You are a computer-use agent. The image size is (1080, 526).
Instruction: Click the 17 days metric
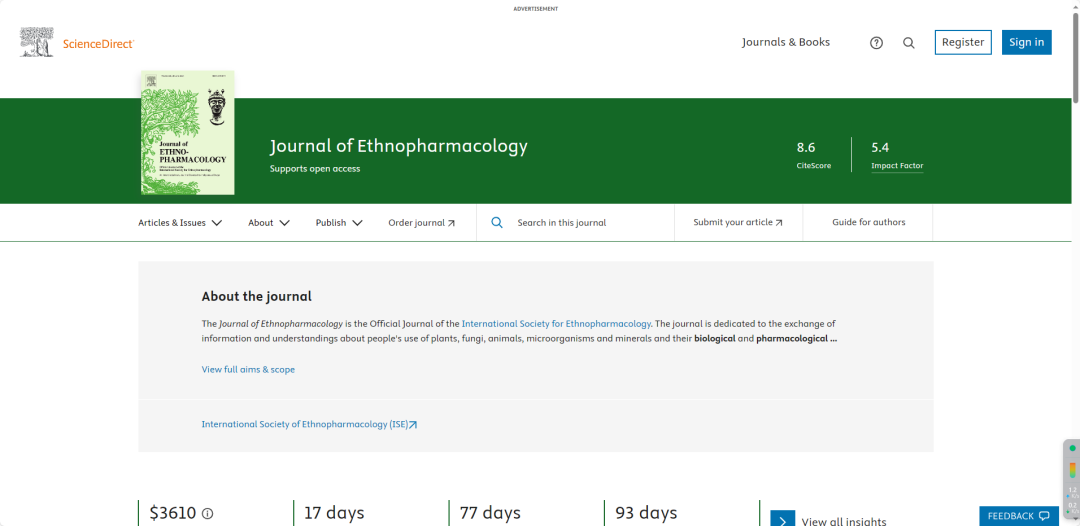click(334, 513)
